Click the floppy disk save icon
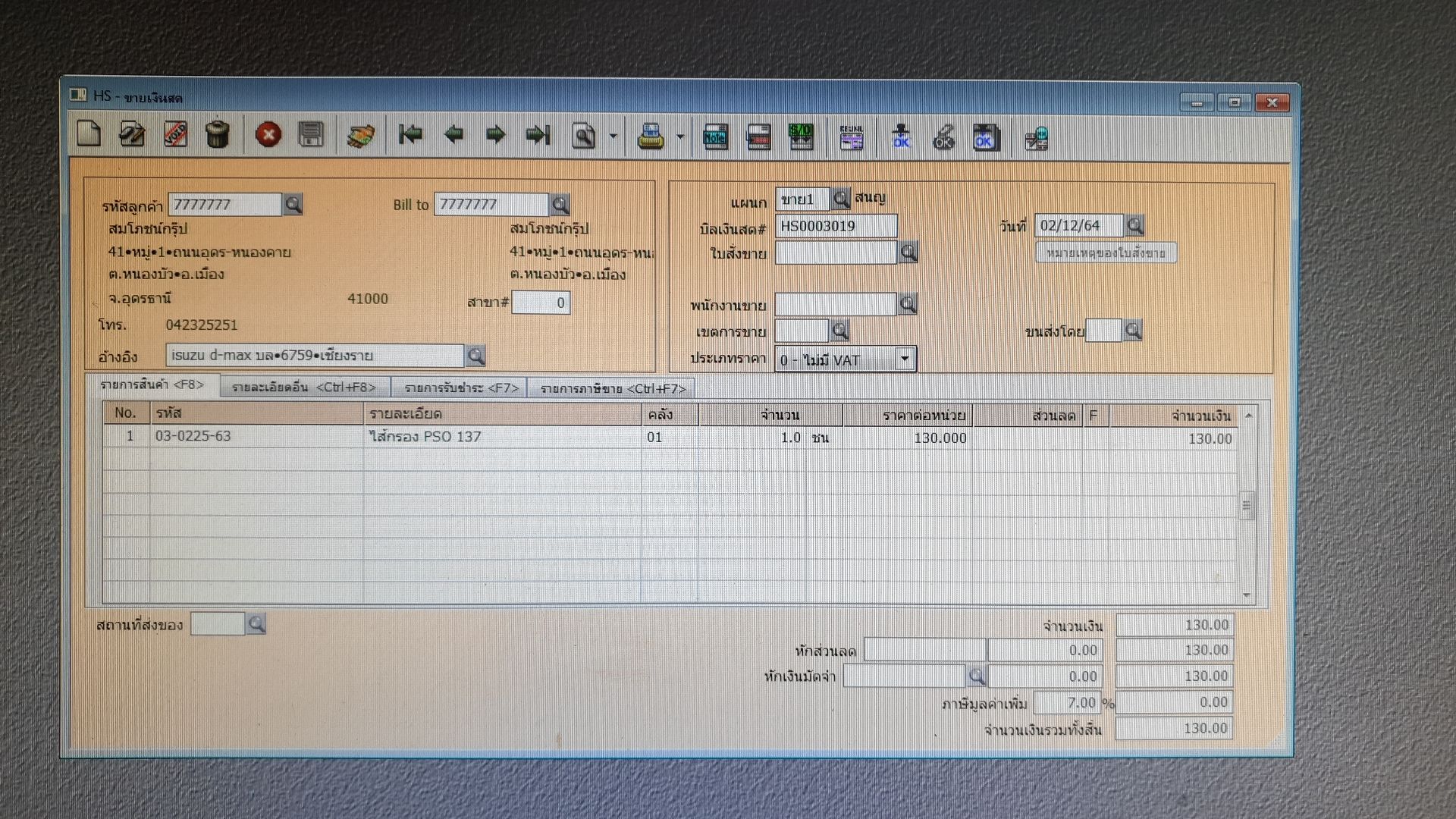Screen dimensions: 1456x819 (311, 135)
